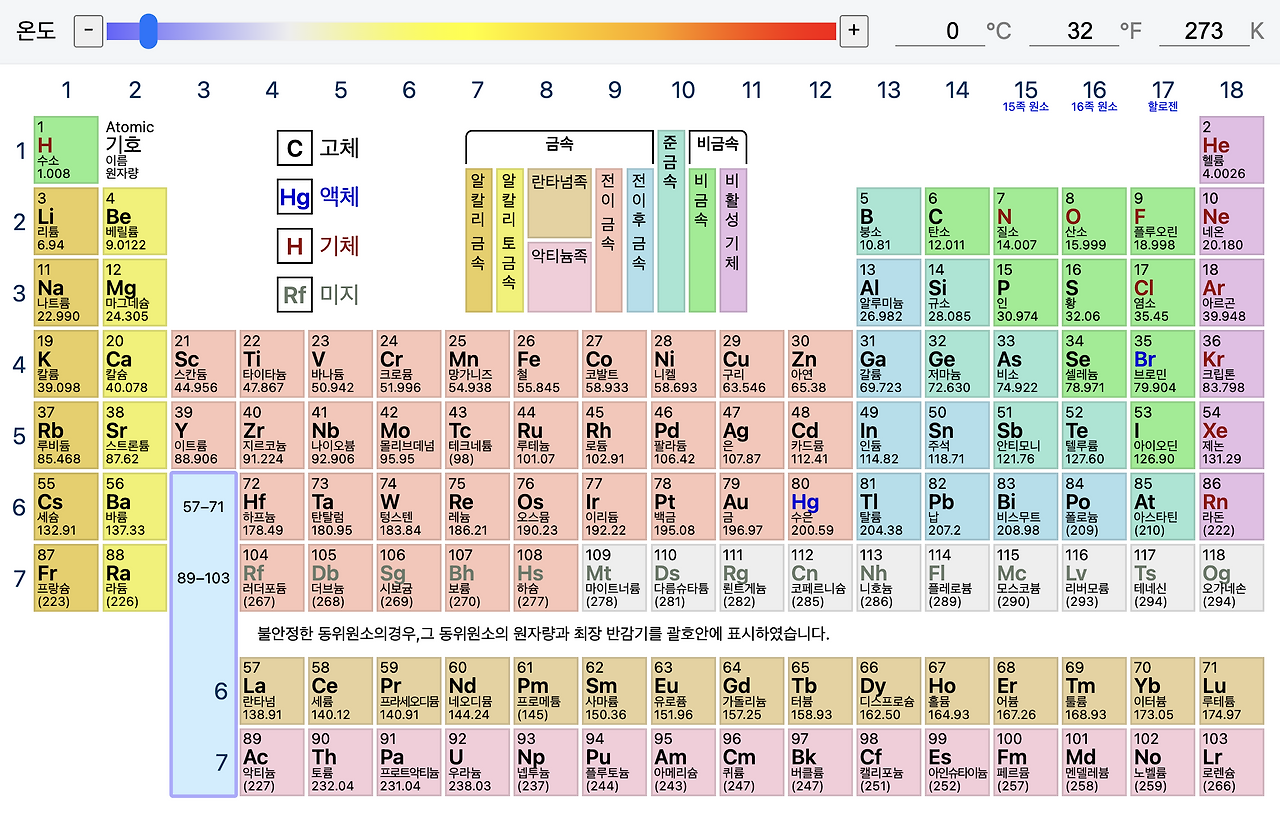The height and width of the screenshot is (813, 1280).
Task: Select the Francium (Fr) element tile
Action: tap(66, 578)
